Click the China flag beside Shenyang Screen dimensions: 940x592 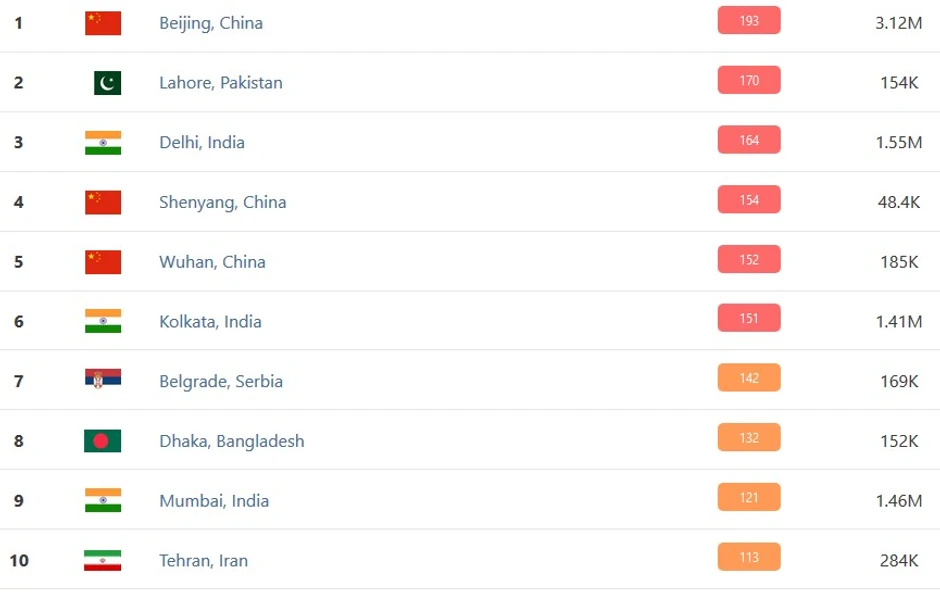[x=103, y=202]
